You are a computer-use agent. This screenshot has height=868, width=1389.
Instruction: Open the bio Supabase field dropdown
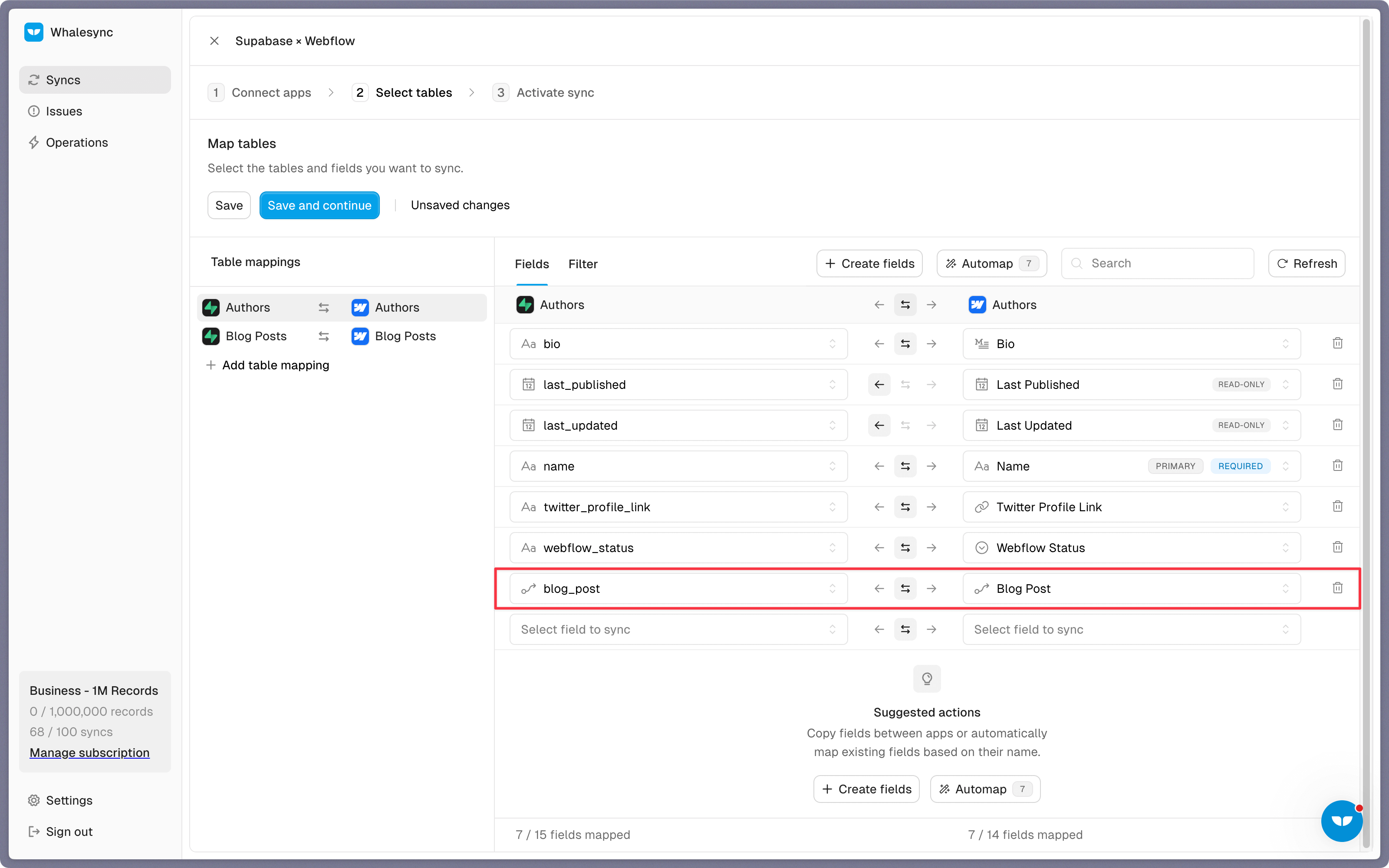pyautogui.click(x=678, y=344)
